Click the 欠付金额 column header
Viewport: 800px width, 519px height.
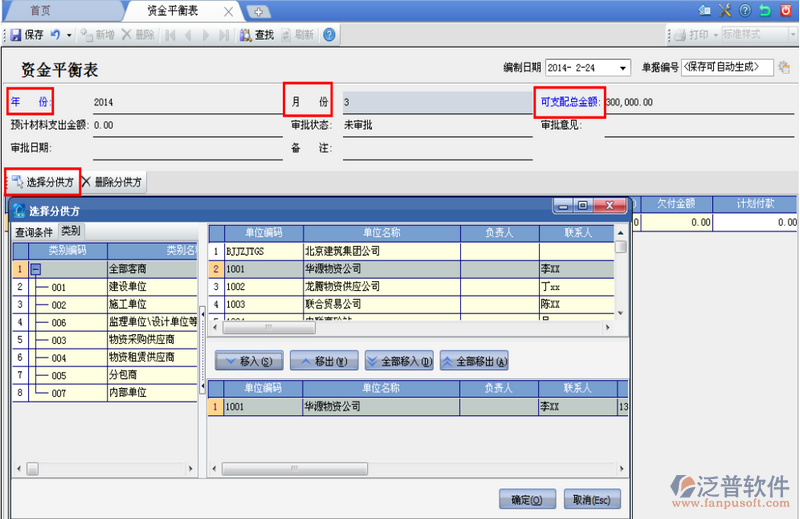(x=676, y=204)
